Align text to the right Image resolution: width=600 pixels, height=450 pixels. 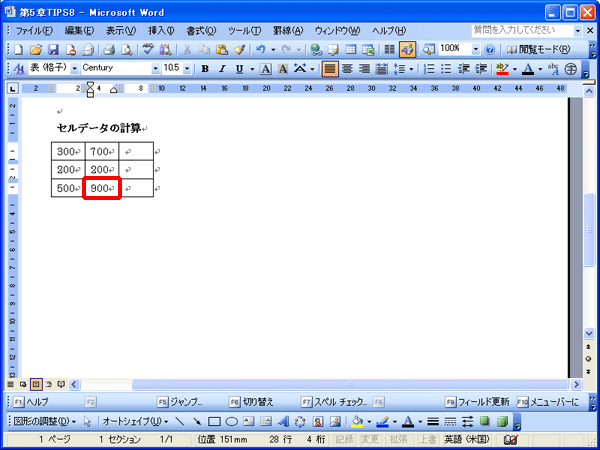click(x=365, y=69)
